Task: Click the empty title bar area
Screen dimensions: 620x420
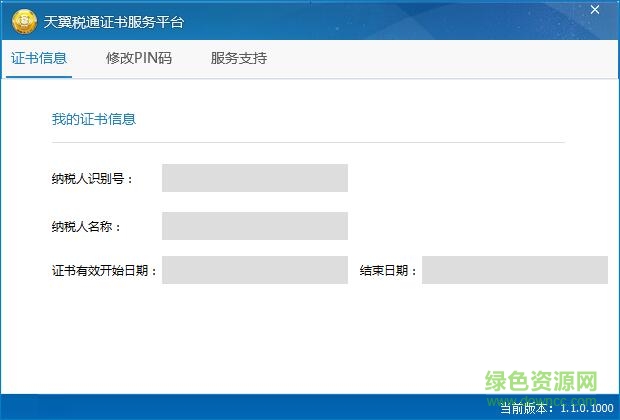Action: 380,22
